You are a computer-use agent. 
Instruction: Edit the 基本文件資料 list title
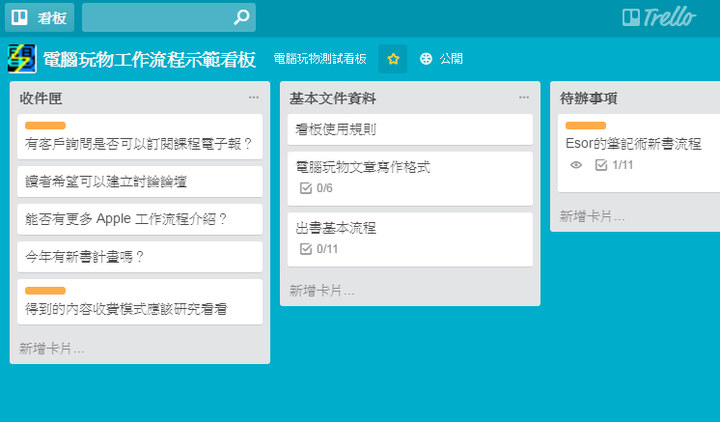pos(332,98)
